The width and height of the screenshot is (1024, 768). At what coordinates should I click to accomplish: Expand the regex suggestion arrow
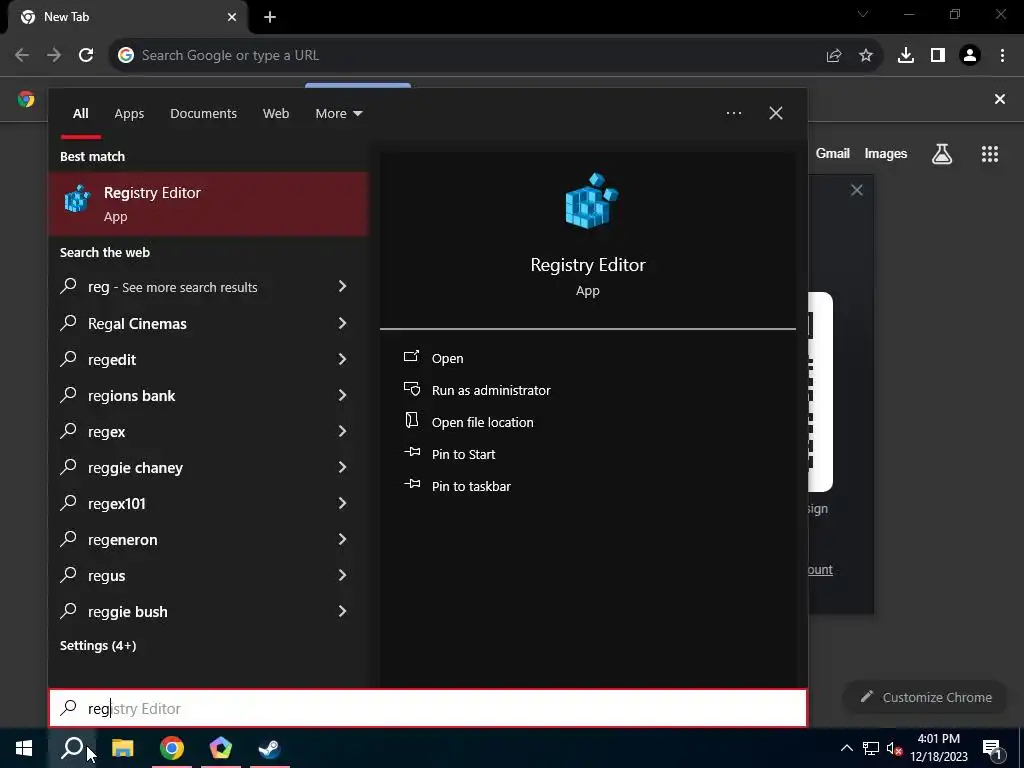tap(342, 430)
